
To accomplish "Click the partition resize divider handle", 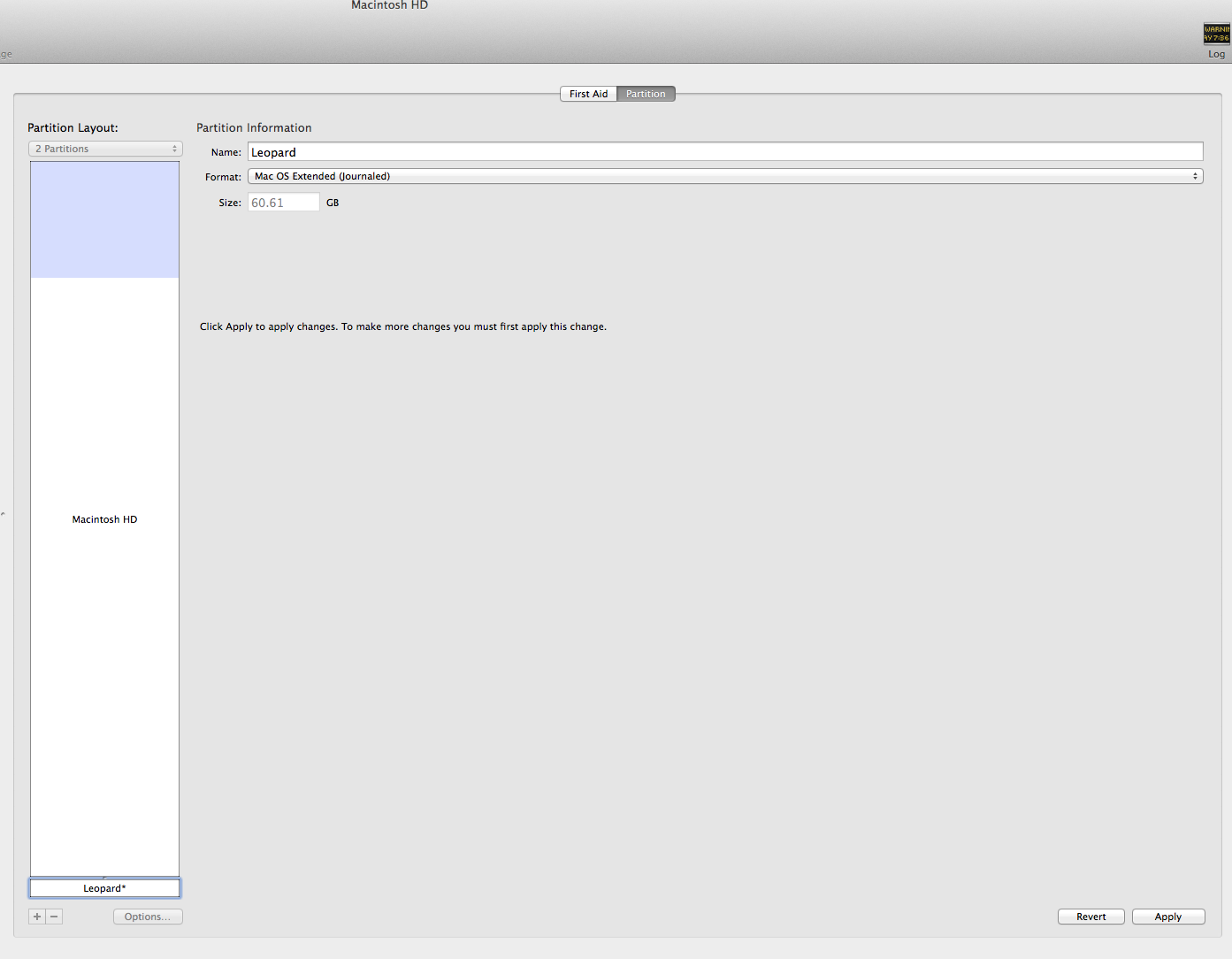I will (104, 878).
